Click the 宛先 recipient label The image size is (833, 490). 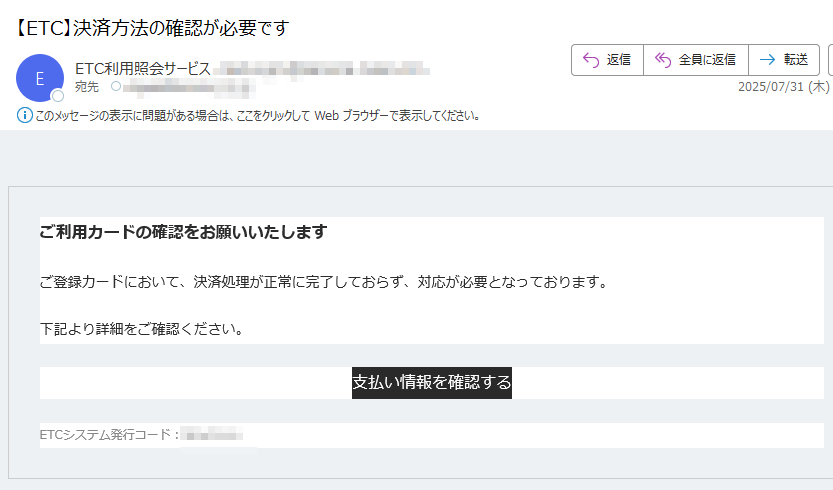click(87, 87)
